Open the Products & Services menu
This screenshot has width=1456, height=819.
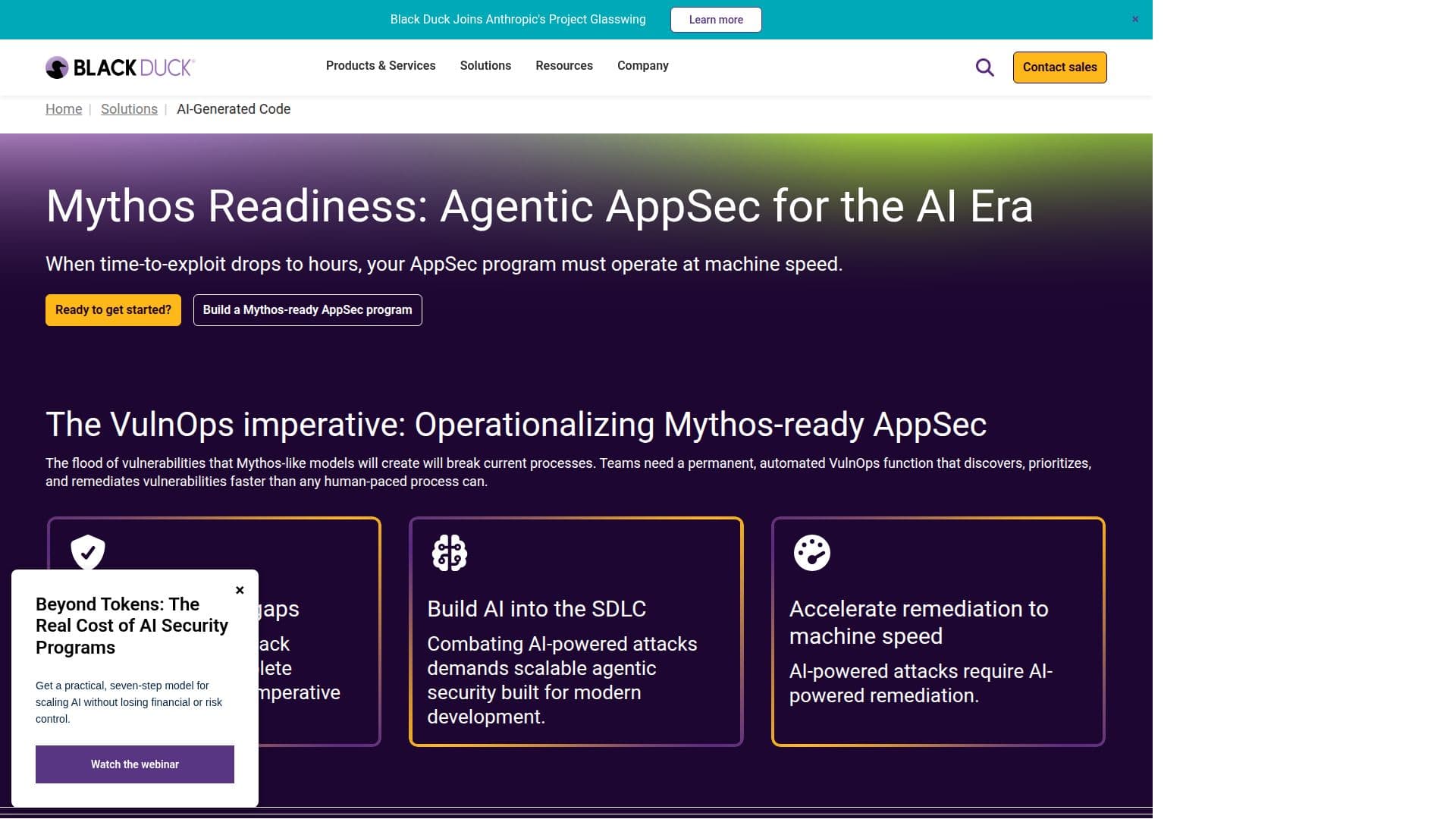381,66
